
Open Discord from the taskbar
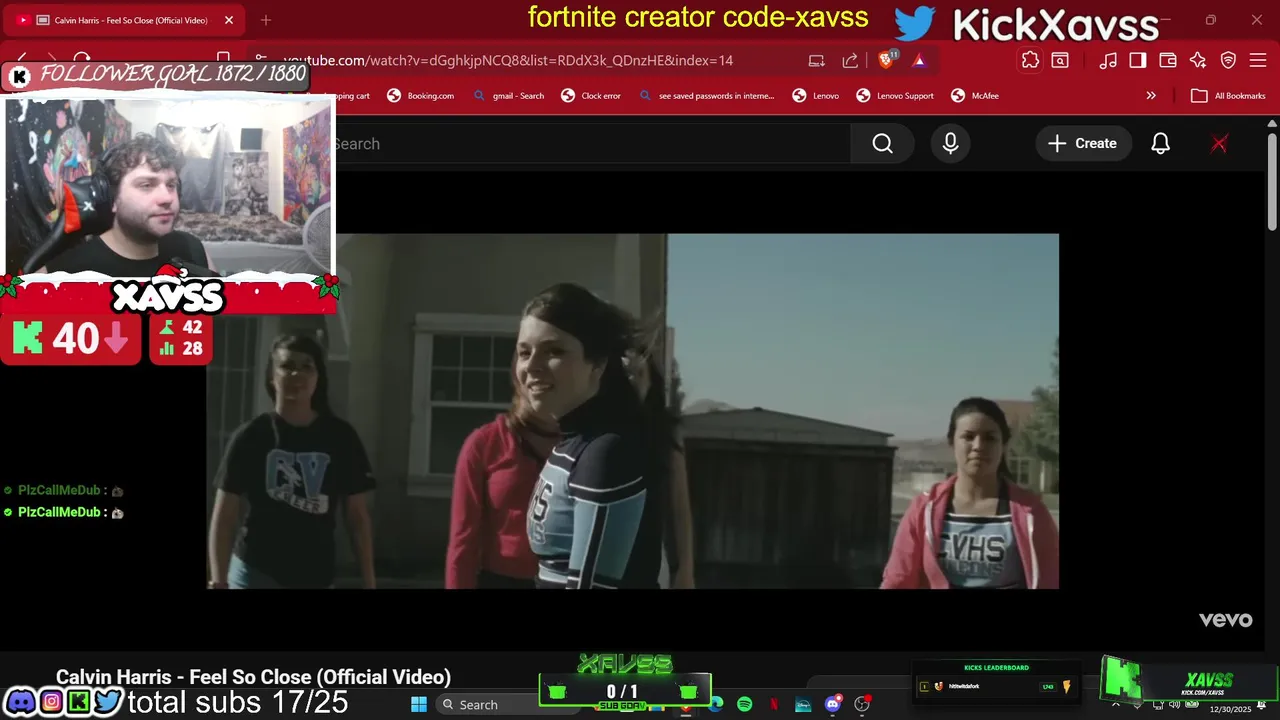coord(832,705)
